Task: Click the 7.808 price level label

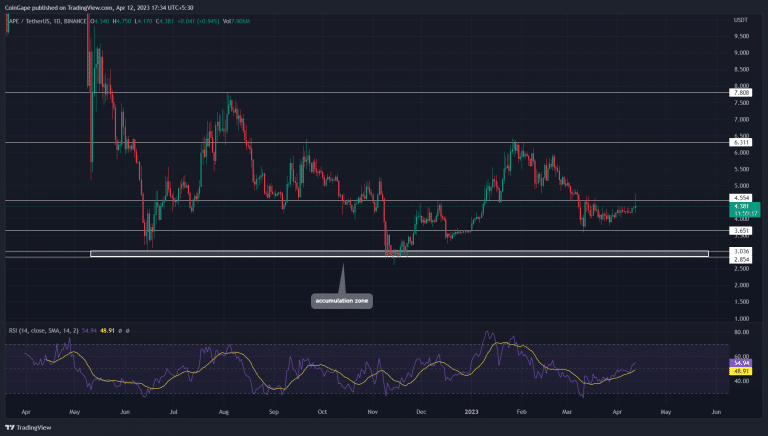Action: (742, 92)
